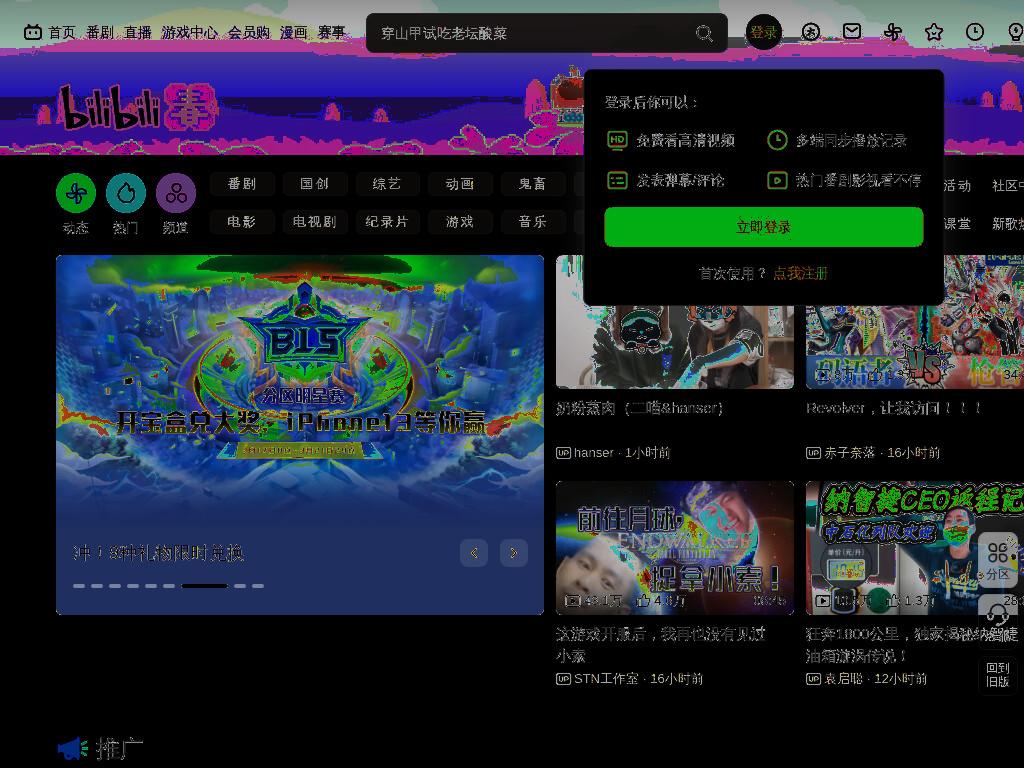Open the 赛事 navigation item
Screen dimensions: 1024x768
pyautogui.click(x=331, y=33)
